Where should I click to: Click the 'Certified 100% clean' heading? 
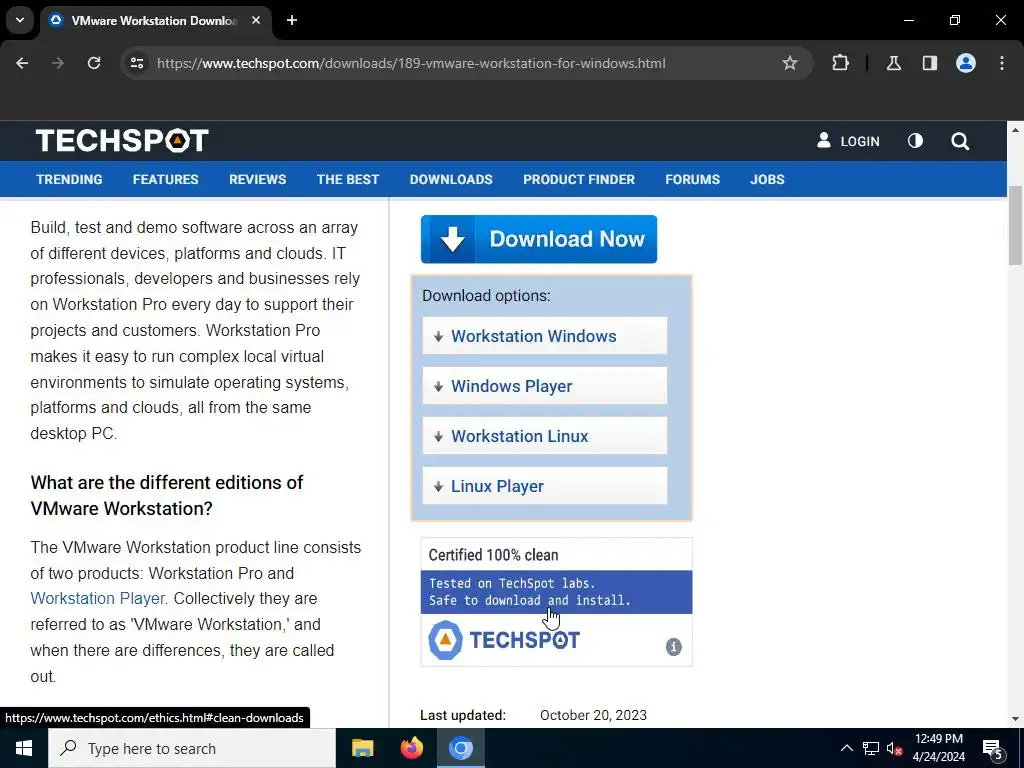(493, 555)
